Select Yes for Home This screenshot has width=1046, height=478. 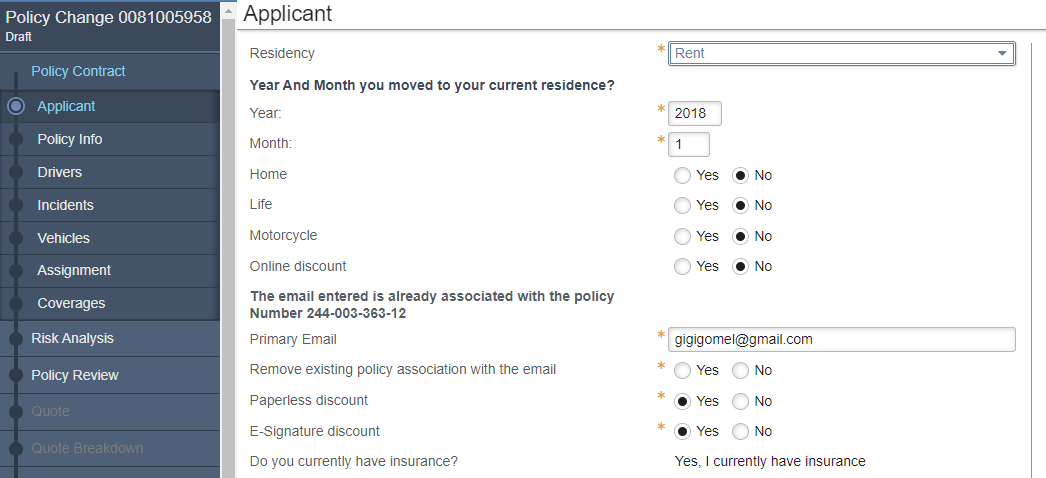pos(682,176)
